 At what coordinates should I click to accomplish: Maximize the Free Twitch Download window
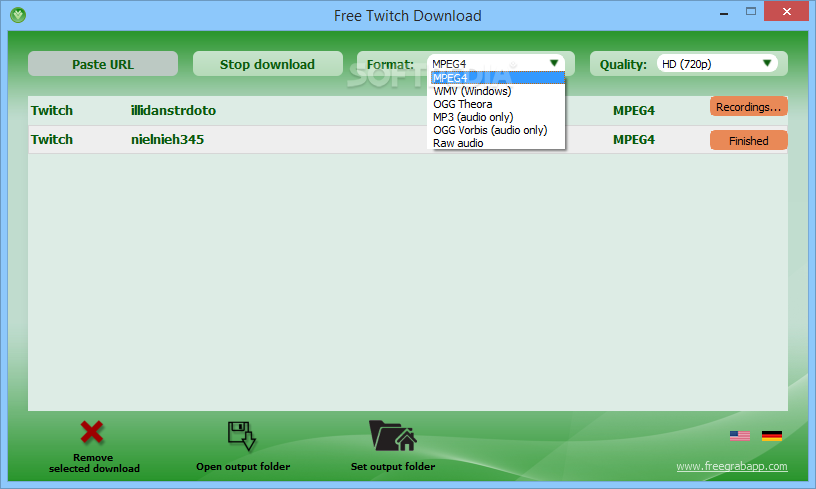pyautogui.click(x=750, y=11)
